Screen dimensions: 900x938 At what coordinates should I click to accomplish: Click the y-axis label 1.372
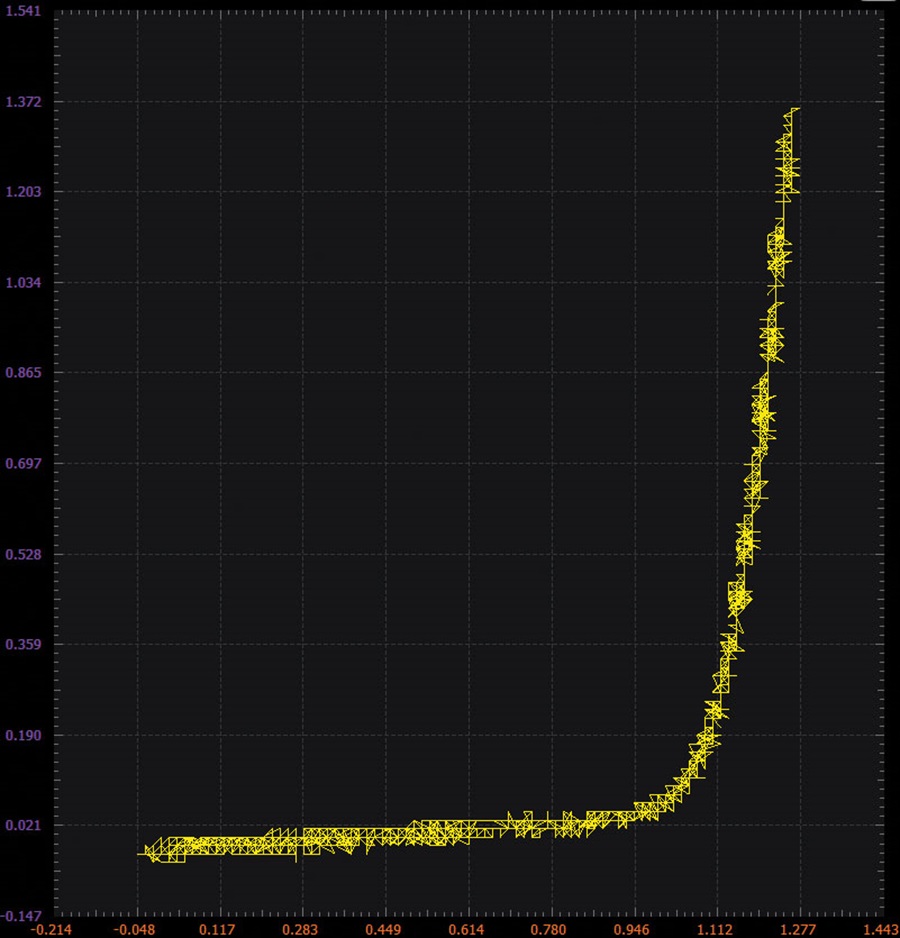(23, 102)
